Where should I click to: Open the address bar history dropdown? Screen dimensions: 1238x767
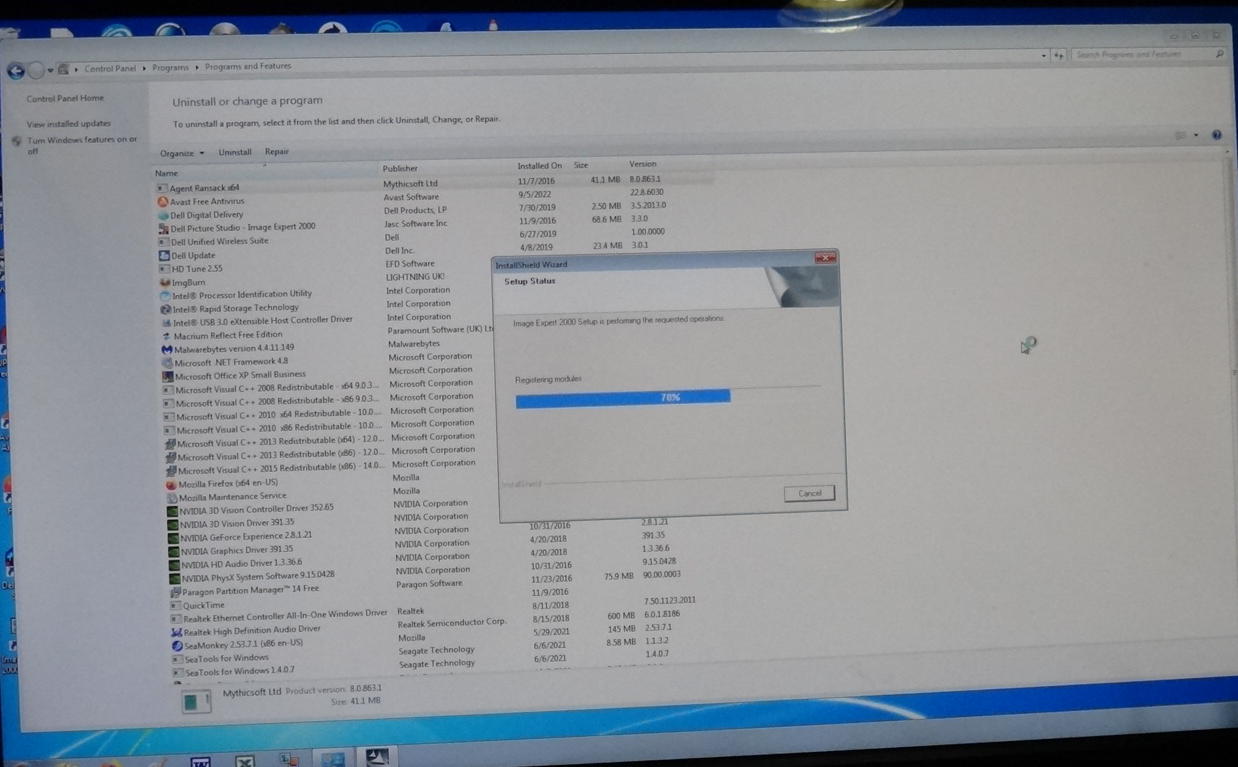point(1044,56)
